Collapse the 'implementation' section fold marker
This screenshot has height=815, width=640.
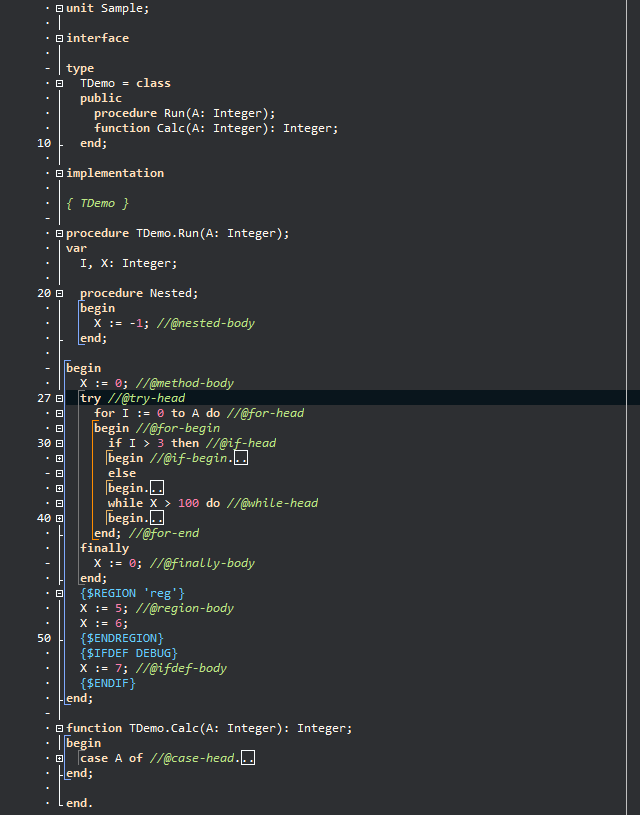coord(59,173)
